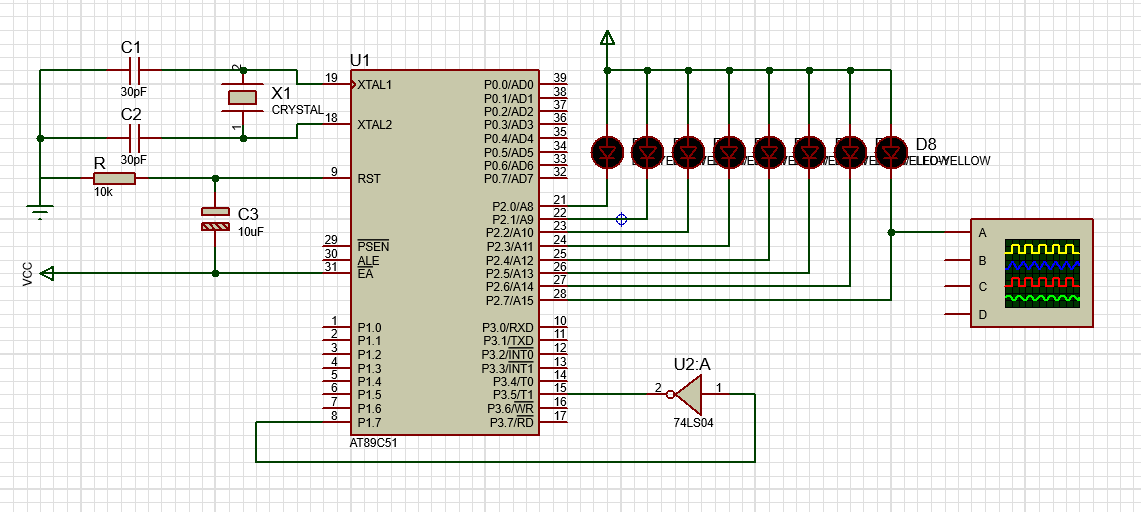Select the crystal component X1

pos(242,97)
